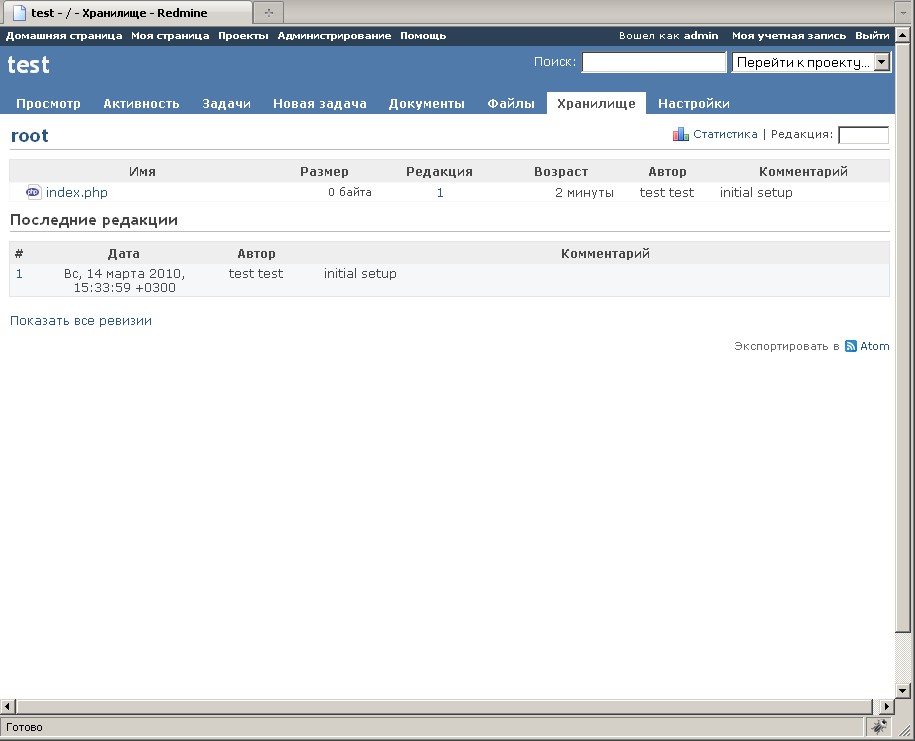Image resolution: width=915 pixels, height=741 pixels.
Task: Open the Задачи tab
Action: (x=226, y=104)
